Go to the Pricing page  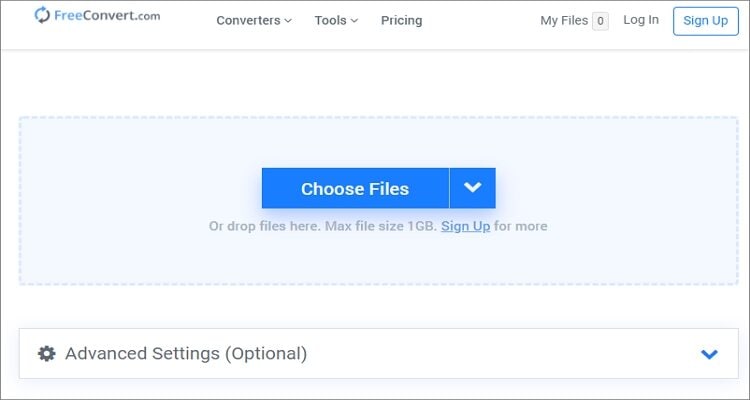[401, 20]
